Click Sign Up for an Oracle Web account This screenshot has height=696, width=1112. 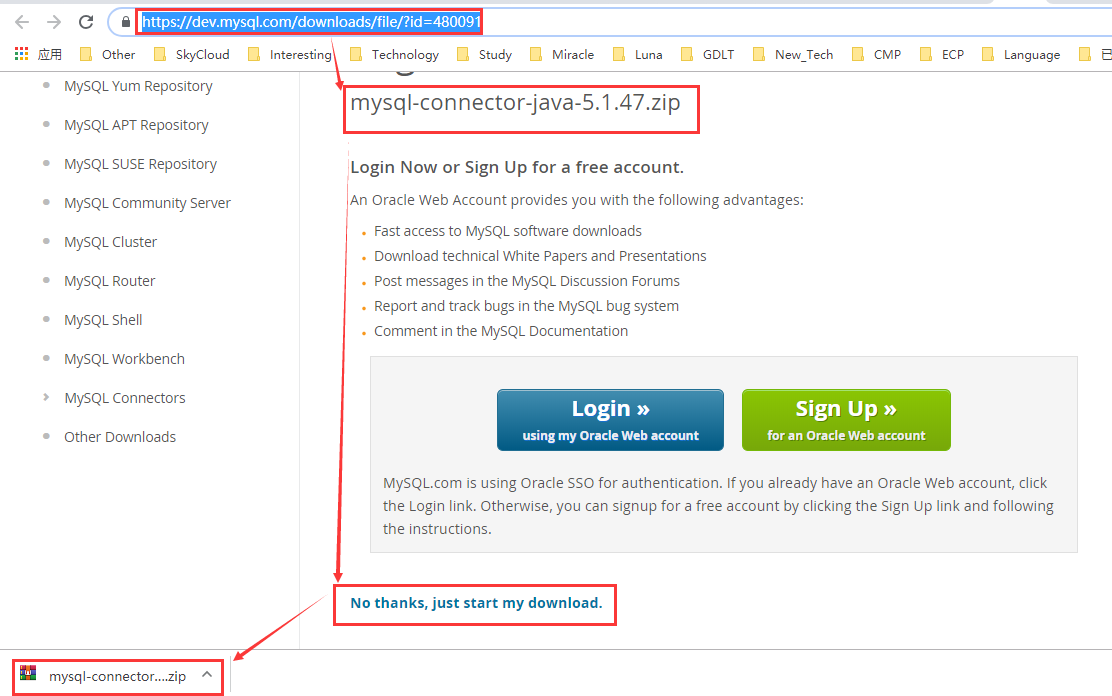846,420
